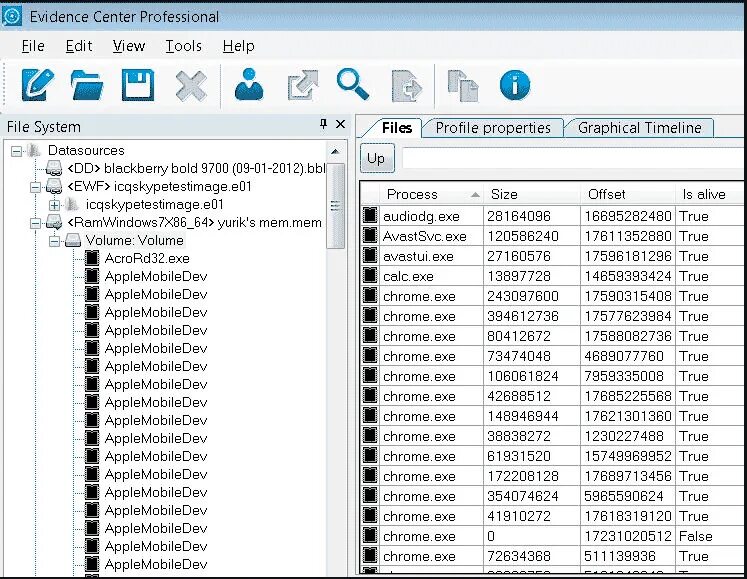The image size is (747, 579).
Task: Click the gray X delete toolbar icon
Action: (191, 86)
